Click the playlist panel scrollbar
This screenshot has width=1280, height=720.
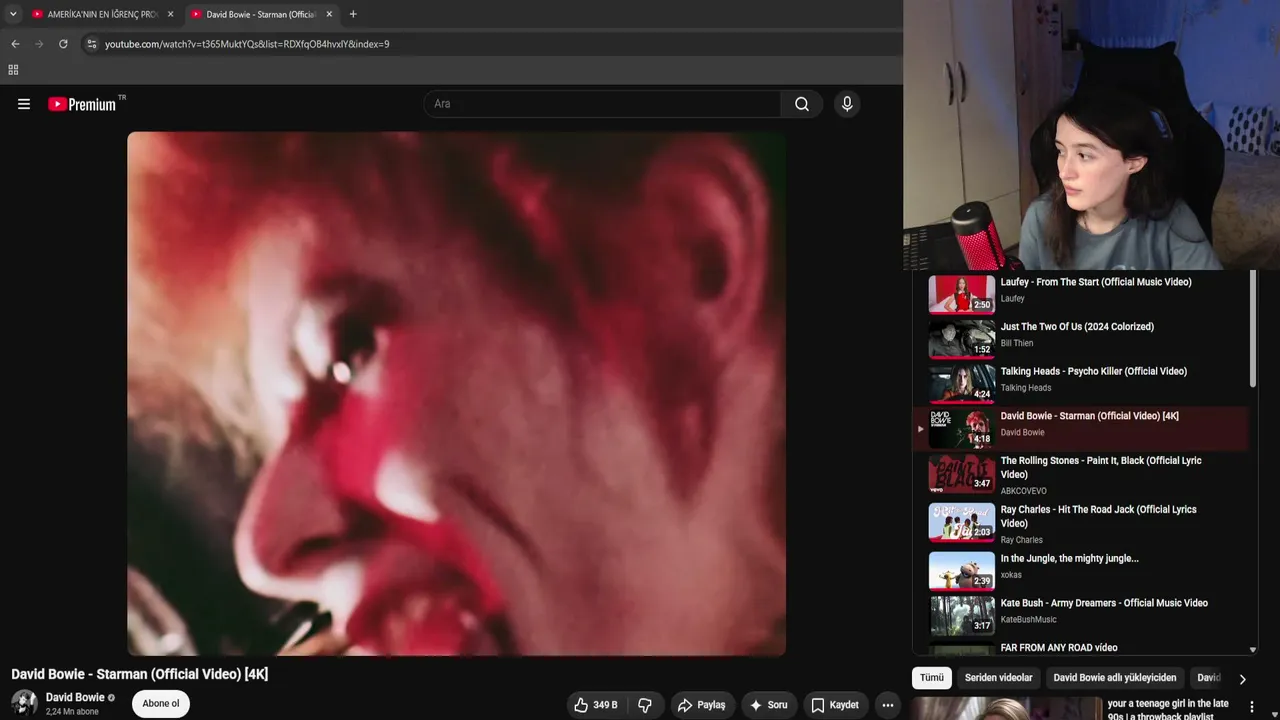click(x=1253, y=330)
